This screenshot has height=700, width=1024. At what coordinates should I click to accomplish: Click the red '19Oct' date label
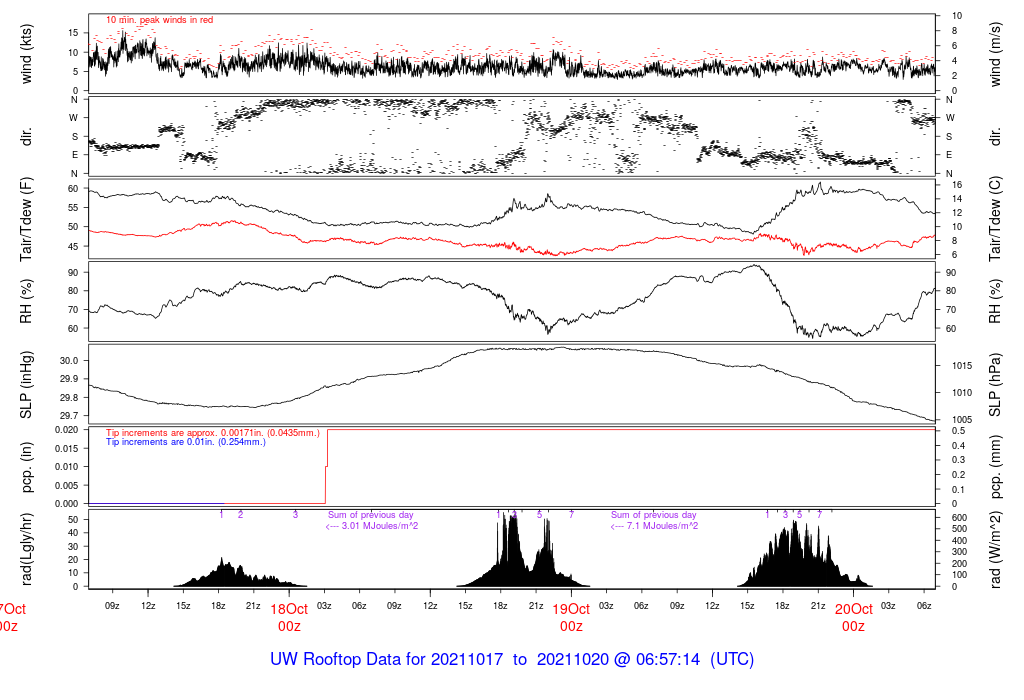(571, 609)
